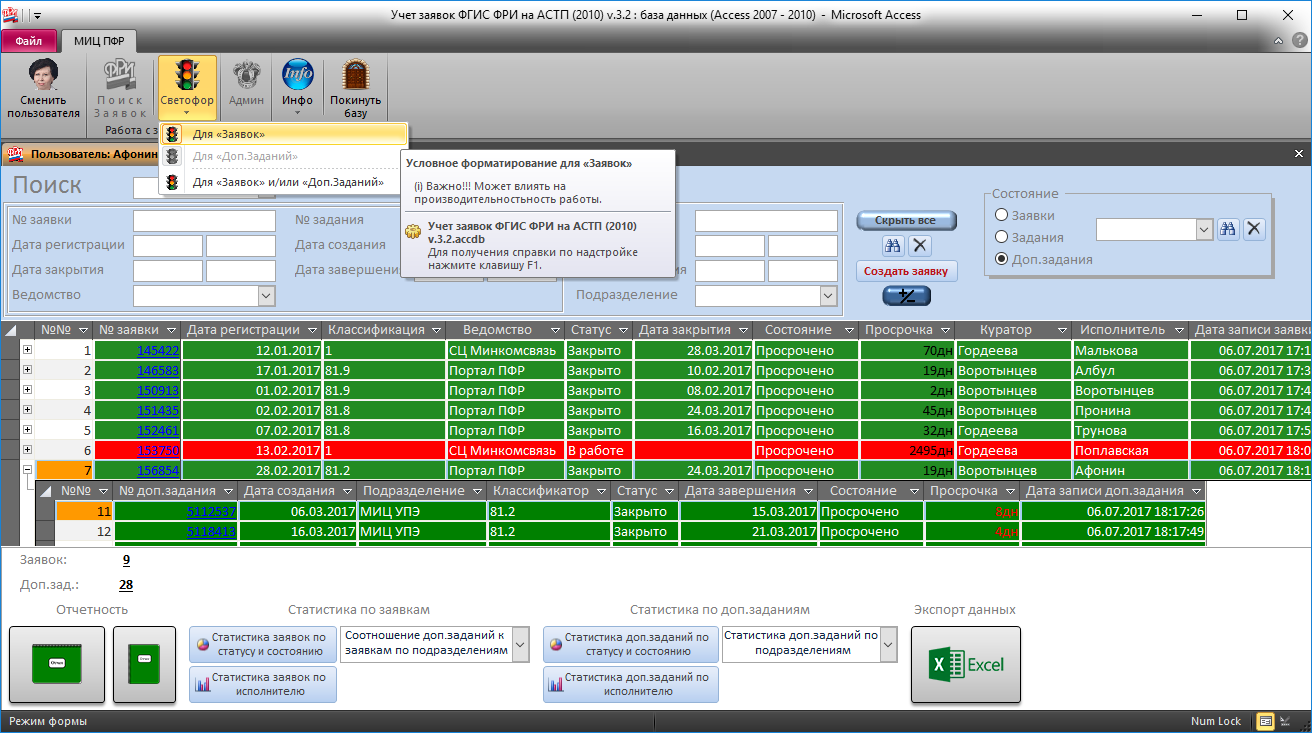This screenshot has height=733, width=1312.
Task: Click binoculars search icon in Состояние panel
Action: (x=1228, y=229)
